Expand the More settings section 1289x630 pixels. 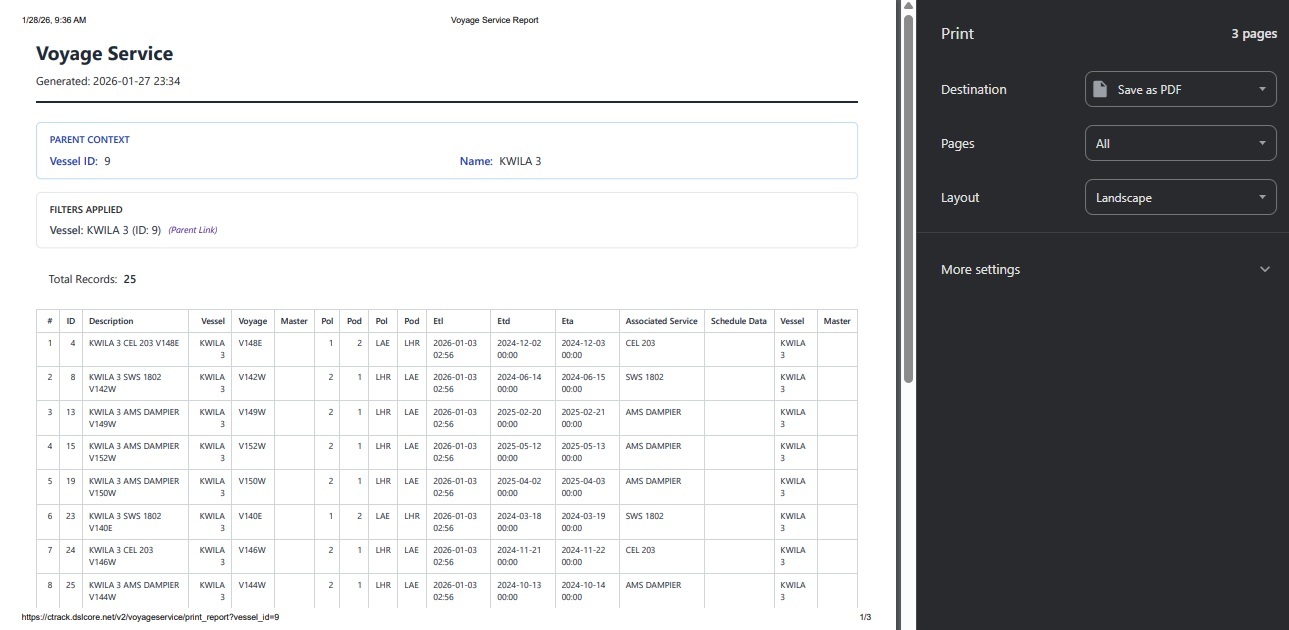[x=980, y=270]
